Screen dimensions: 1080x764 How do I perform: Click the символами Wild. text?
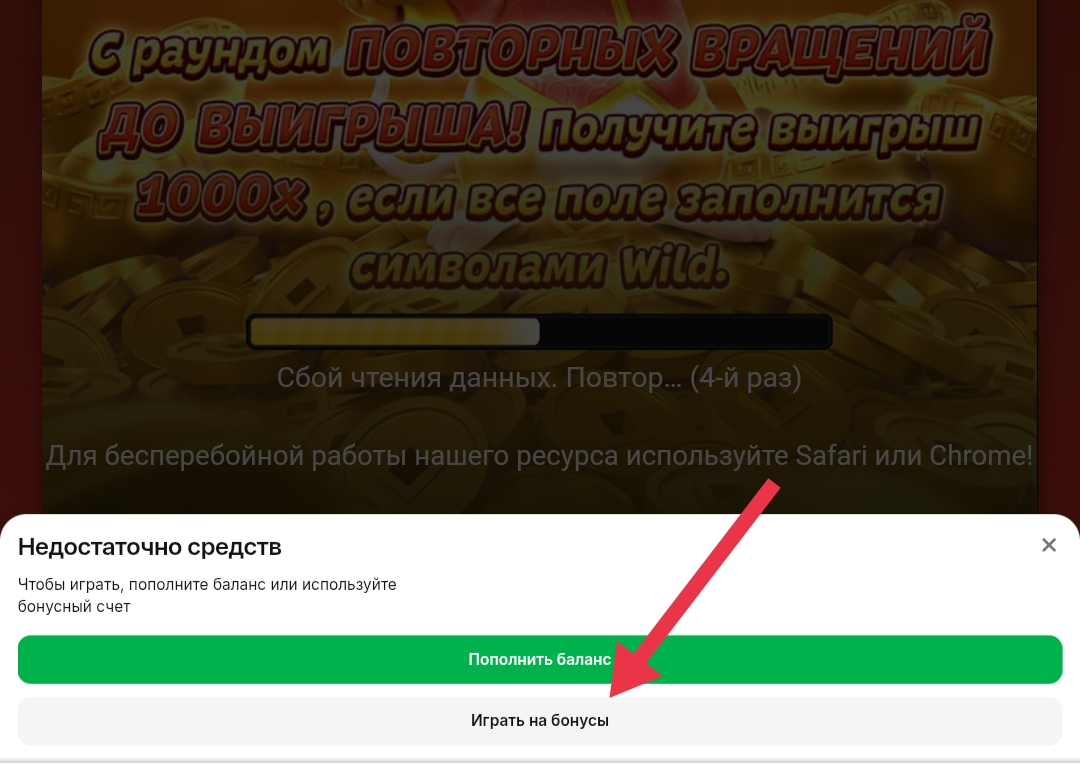tap(539, 267)
